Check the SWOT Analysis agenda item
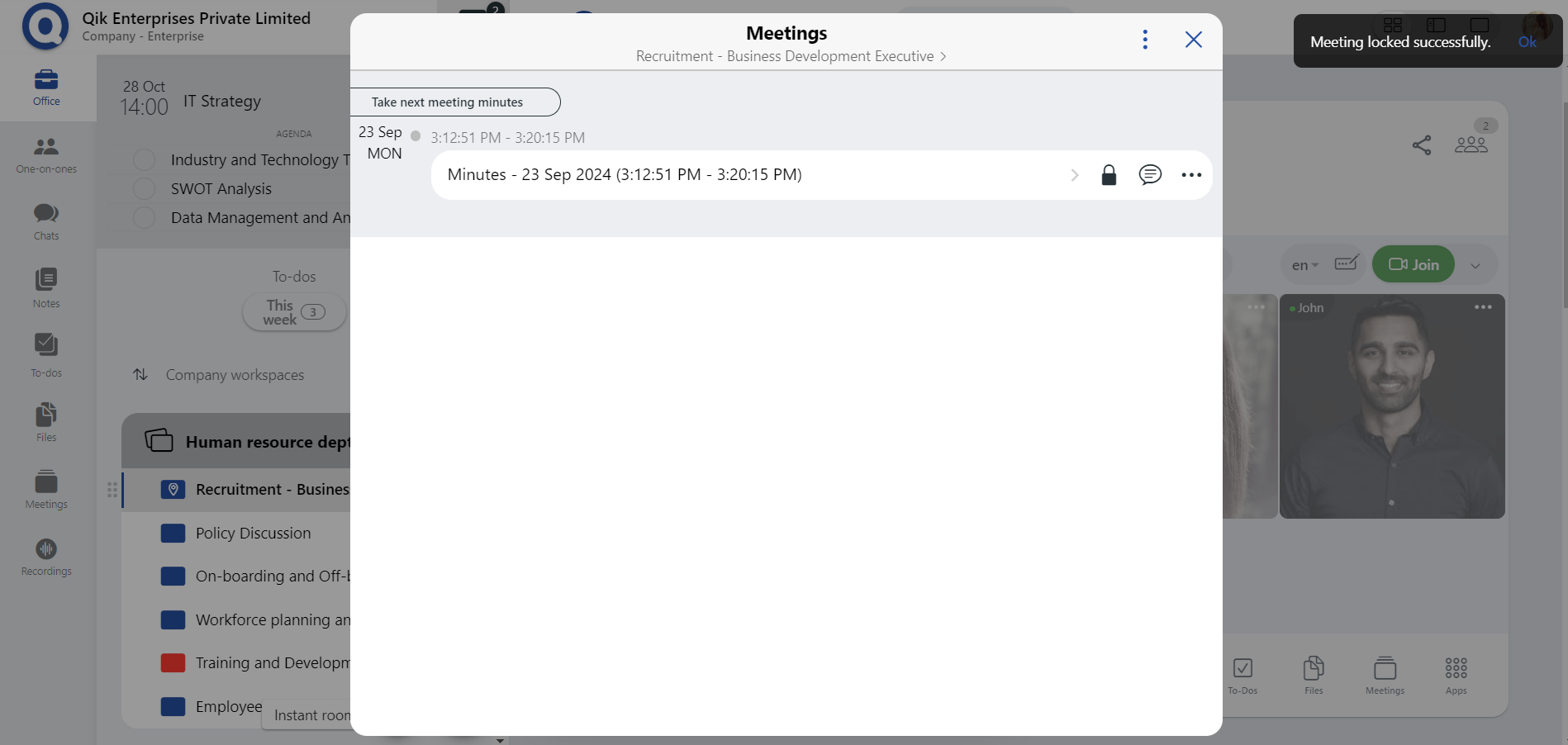This screenshot has width=1568, height=745. (x=144, y=188)
